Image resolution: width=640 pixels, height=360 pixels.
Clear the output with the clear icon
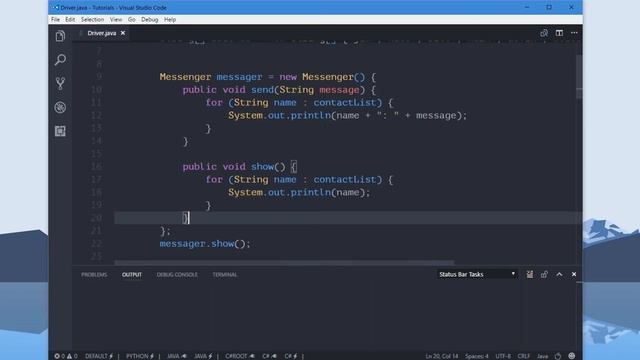[x=529, y=274]
